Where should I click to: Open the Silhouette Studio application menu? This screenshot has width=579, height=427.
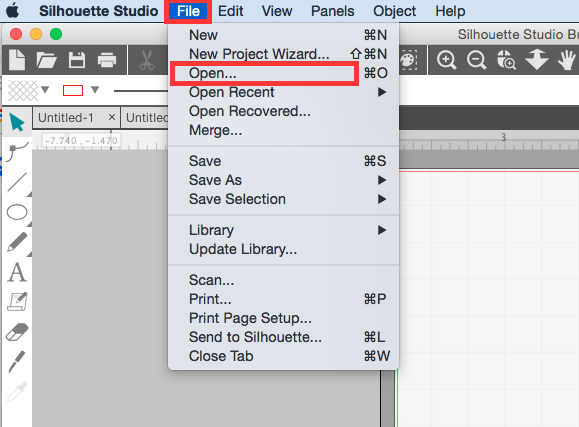99,11
